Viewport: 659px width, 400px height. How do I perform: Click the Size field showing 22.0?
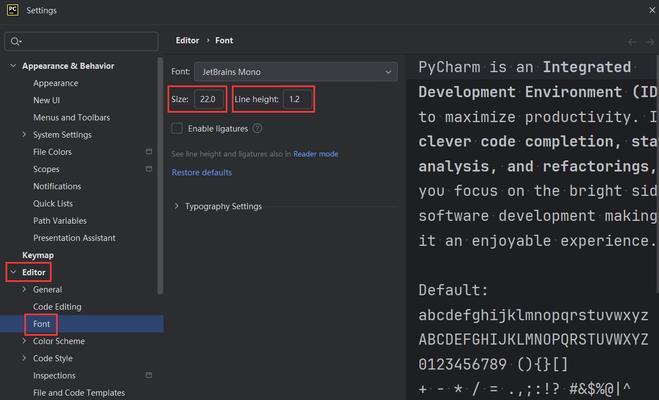pyautogui.click(x=209, y=99)
